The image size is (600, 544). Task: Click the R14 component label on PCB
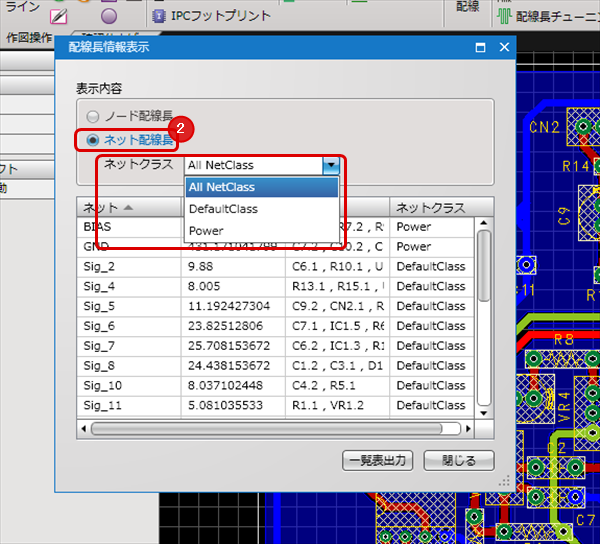(x=576, y=166)
